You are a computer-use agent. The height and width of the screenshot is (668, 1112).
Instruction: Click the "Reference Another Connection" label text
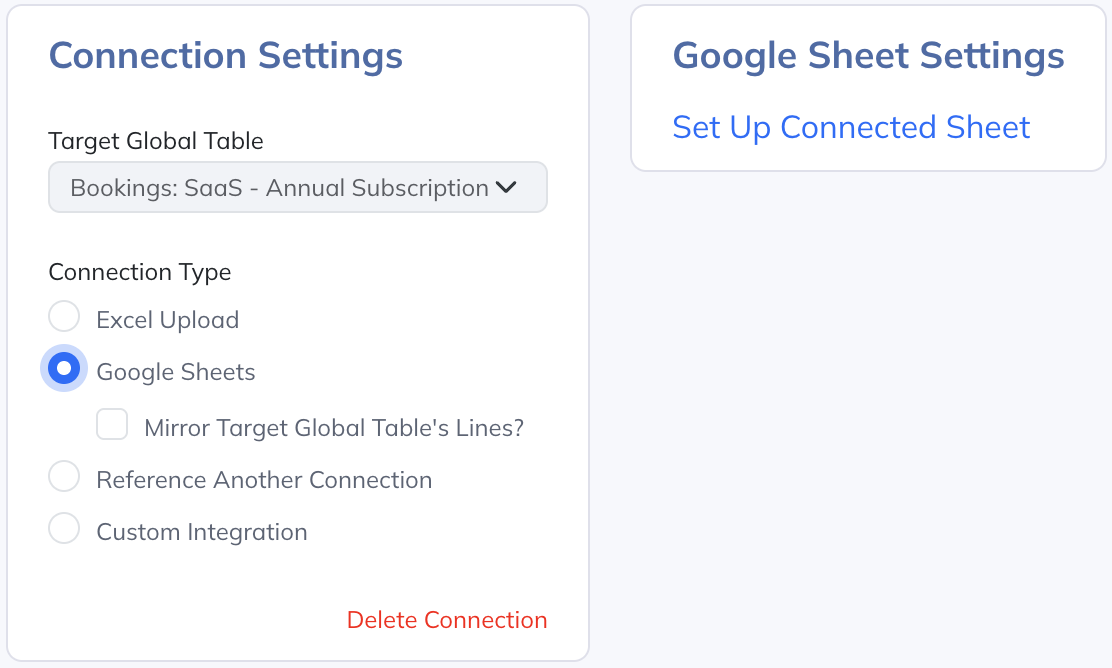(264, 480)
